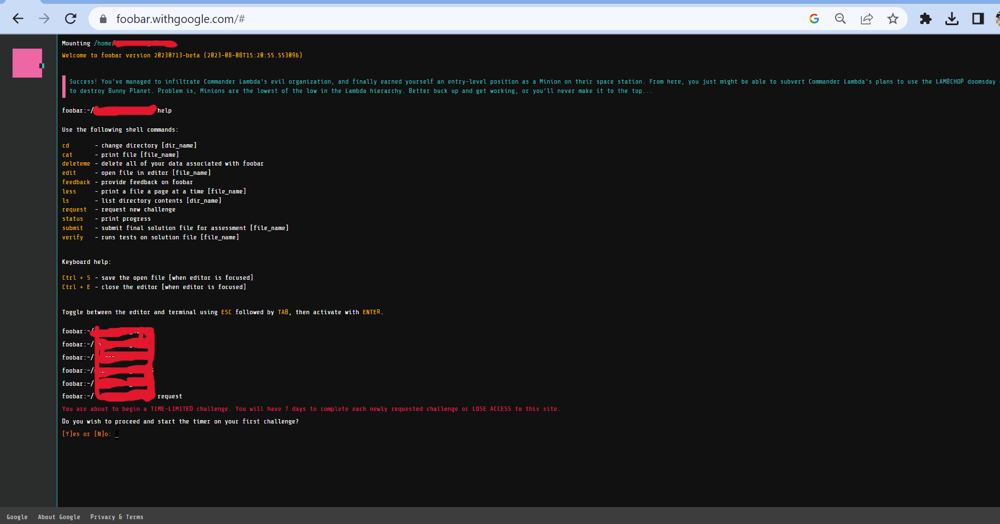
Task: Click the 'Ctrl + S' shortcut text
Action: (76, 278)
